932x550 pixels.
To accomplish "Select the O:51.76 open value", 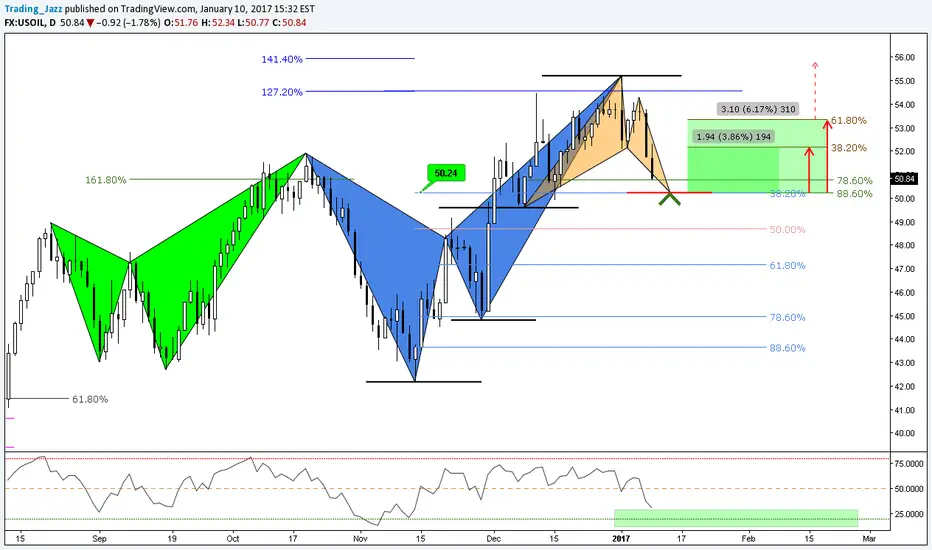I will (x=180, y=23).
